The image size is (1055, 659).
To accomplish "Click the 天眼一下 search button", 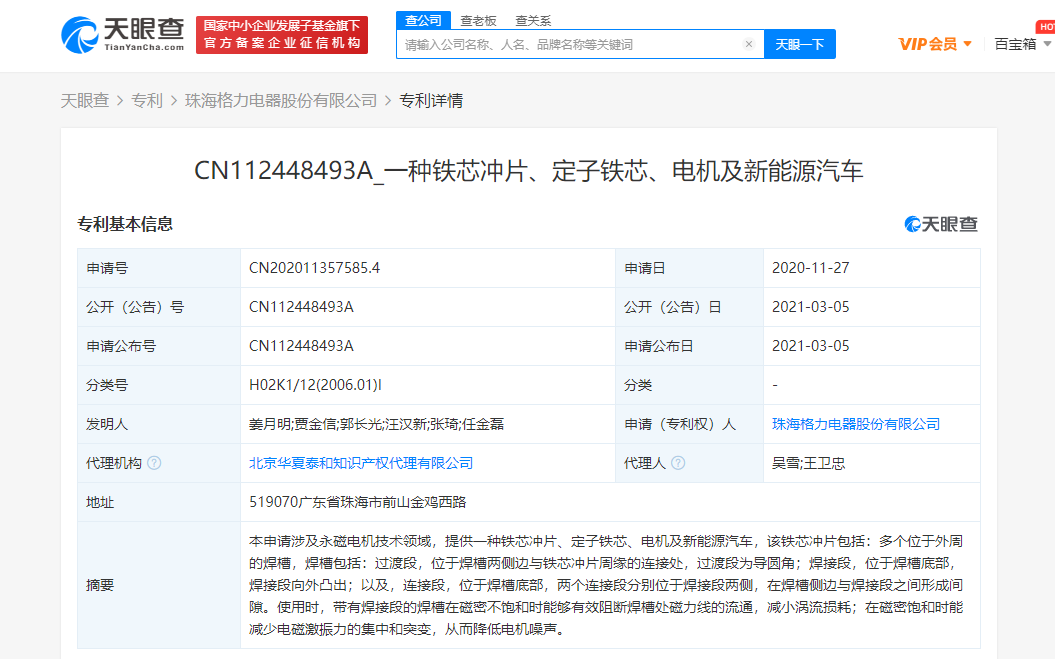I will click(x=799, y=44).
